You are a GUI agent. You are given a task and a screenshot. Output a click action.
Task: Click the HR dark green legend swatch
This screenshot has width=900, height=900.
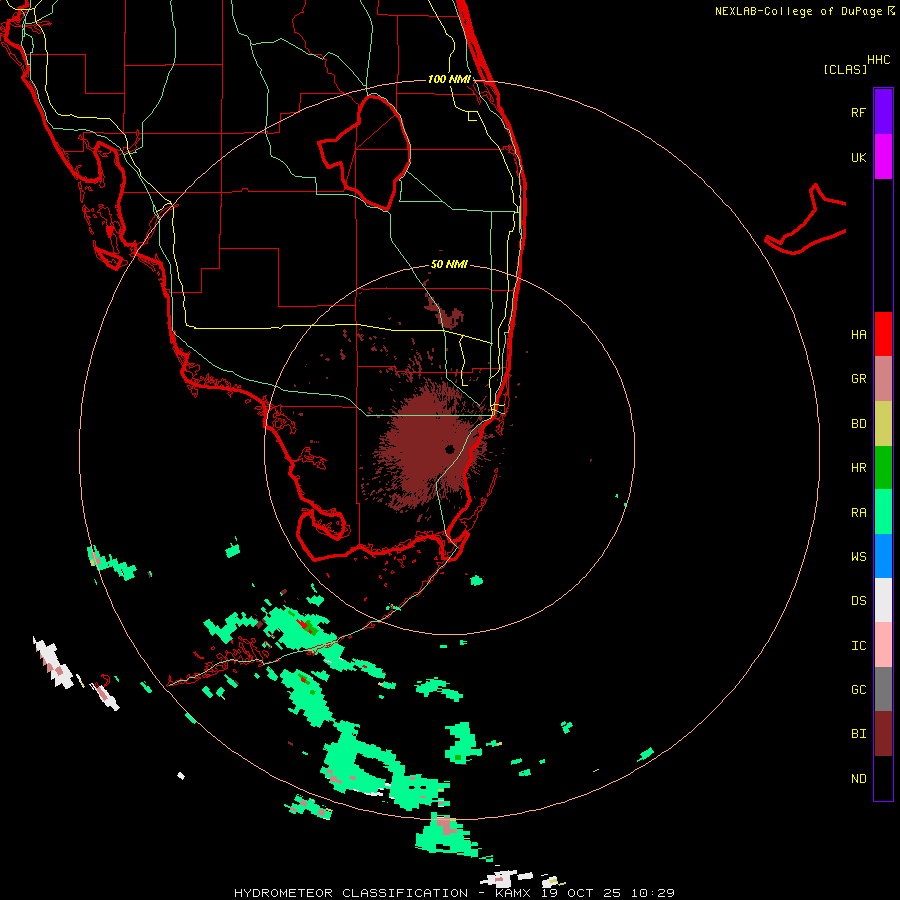point(883,467)
